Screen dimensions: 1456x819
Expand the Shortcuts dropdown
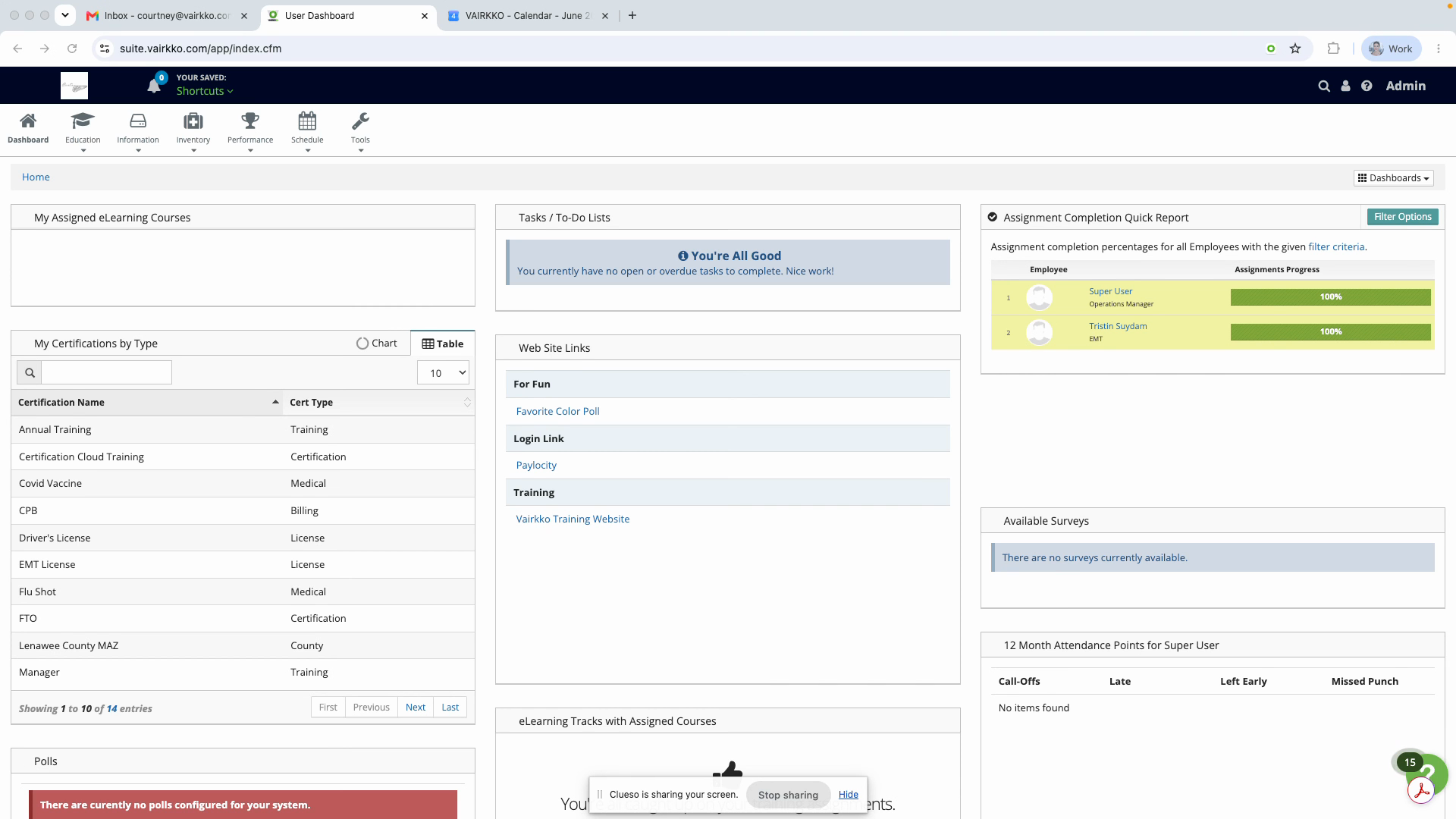coord(205,91)
